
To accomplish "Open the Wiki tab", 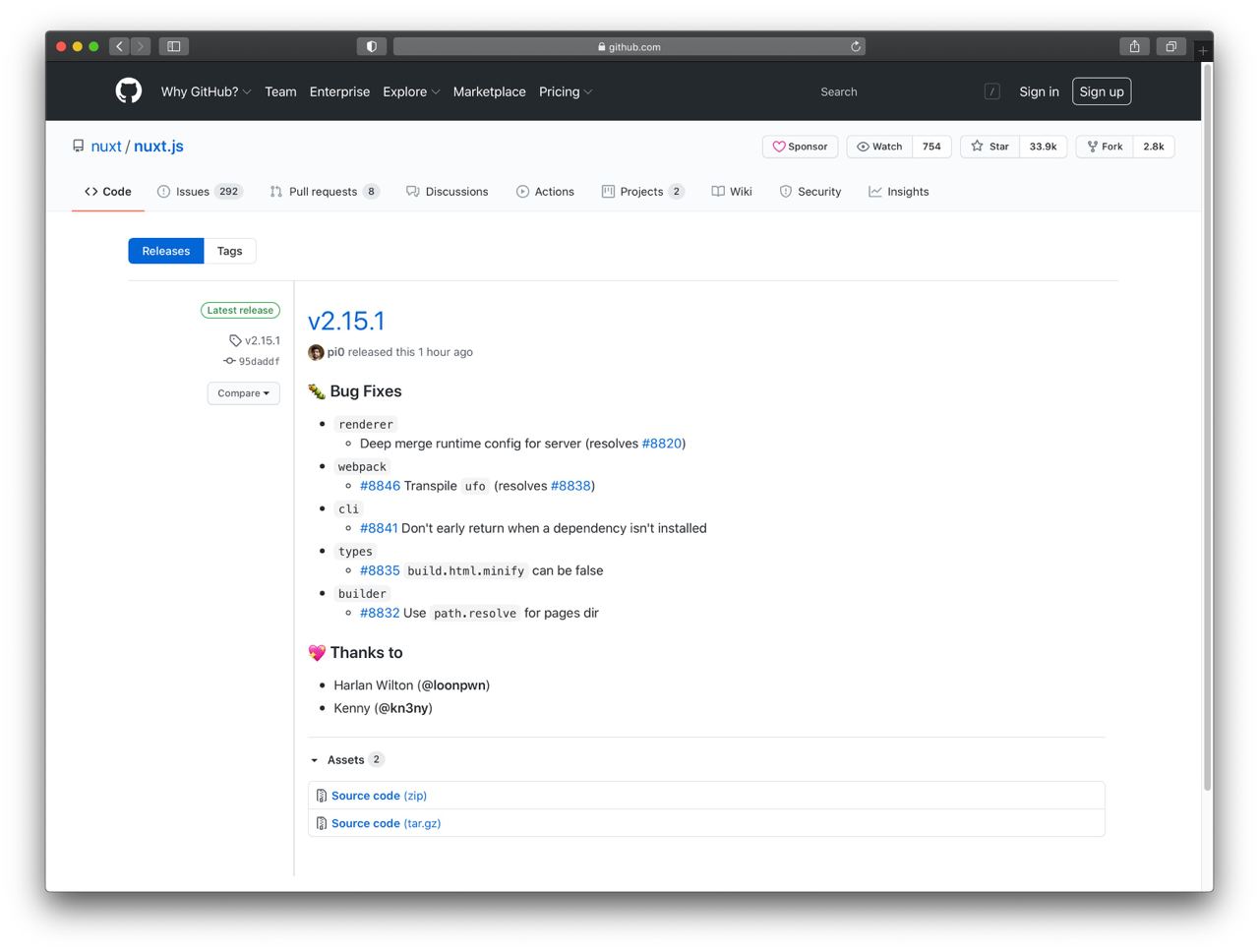I will pyautogui.click(x=732, y=192).
